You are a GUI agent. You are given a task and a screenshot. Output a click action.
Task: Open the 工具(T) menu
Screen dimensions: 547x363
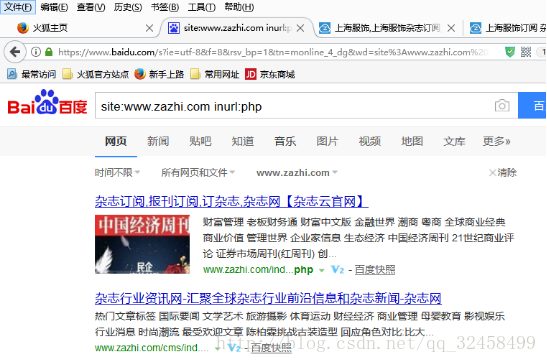[202, 7]
